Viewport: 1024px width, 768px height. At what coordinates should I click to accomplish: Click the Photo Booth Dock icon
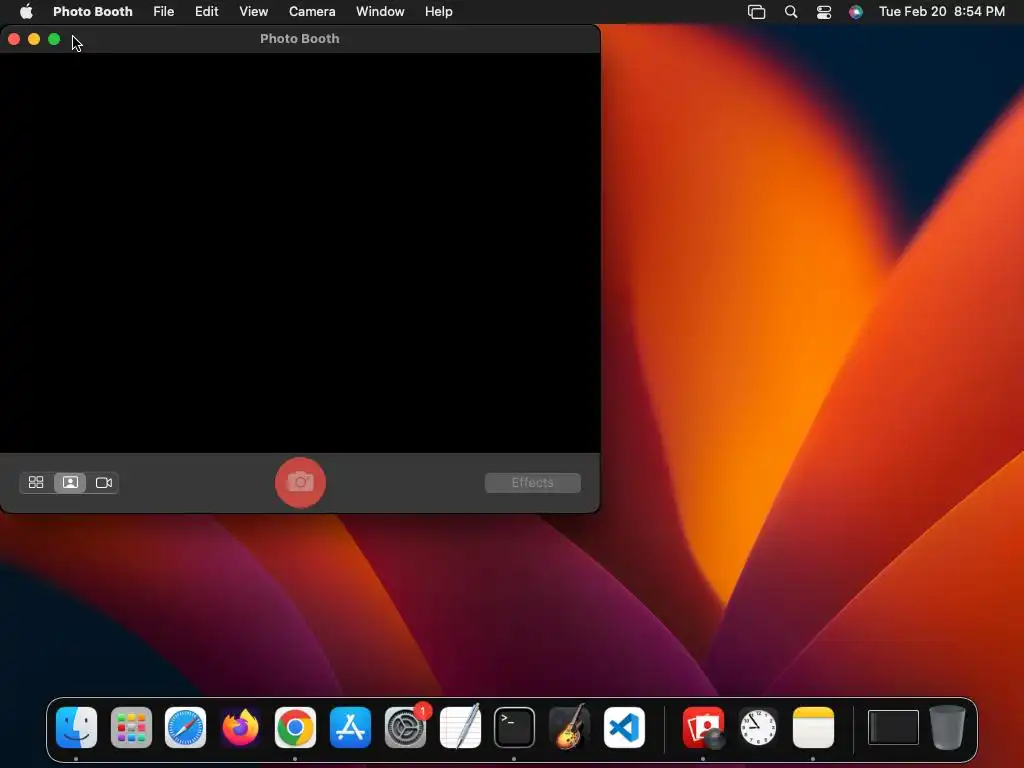tap(703, 727)
